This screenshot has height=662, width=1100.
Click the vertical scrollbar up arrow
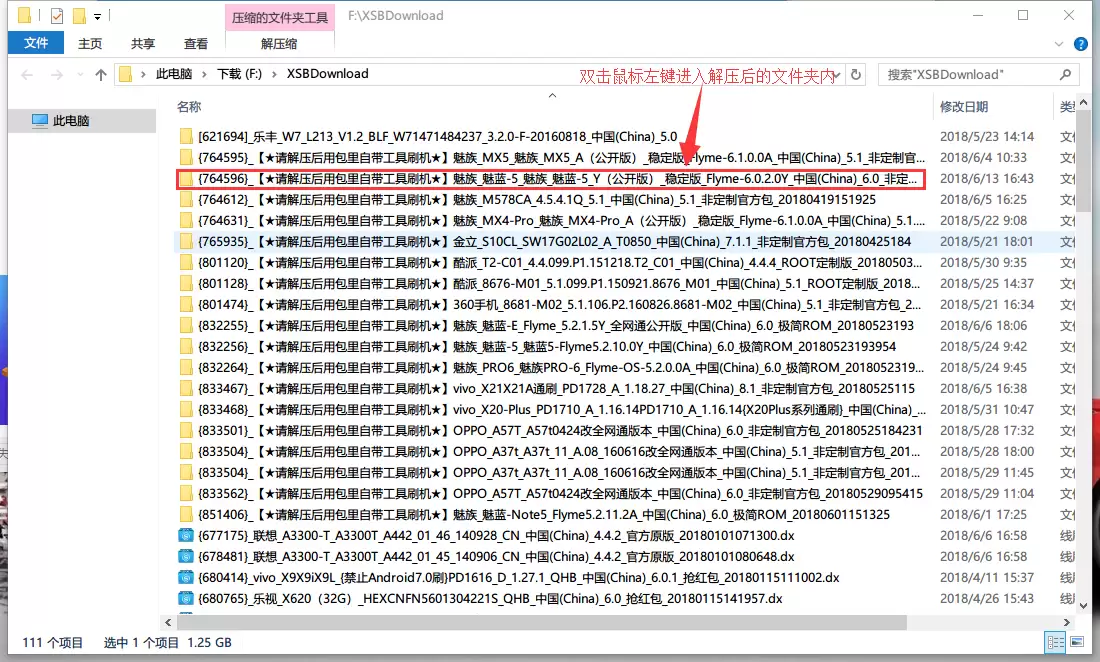tap(1084, 103)
